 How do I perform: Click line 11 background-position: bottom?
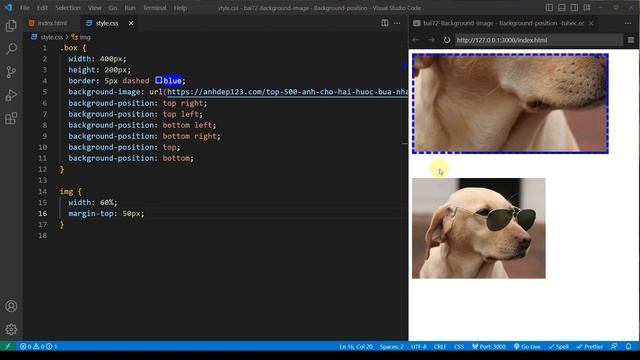131,158
